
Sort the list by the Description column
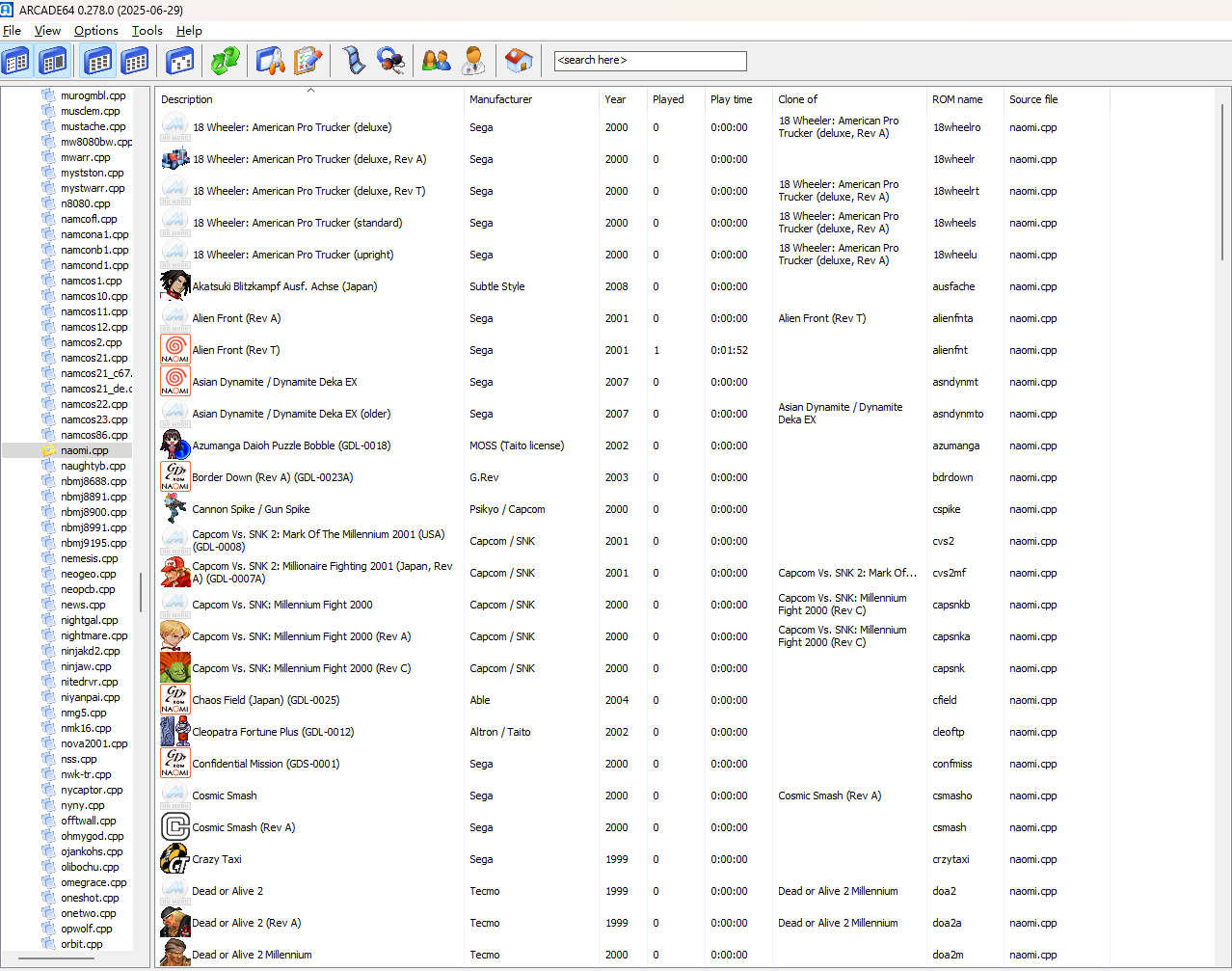tap(309, 99)
